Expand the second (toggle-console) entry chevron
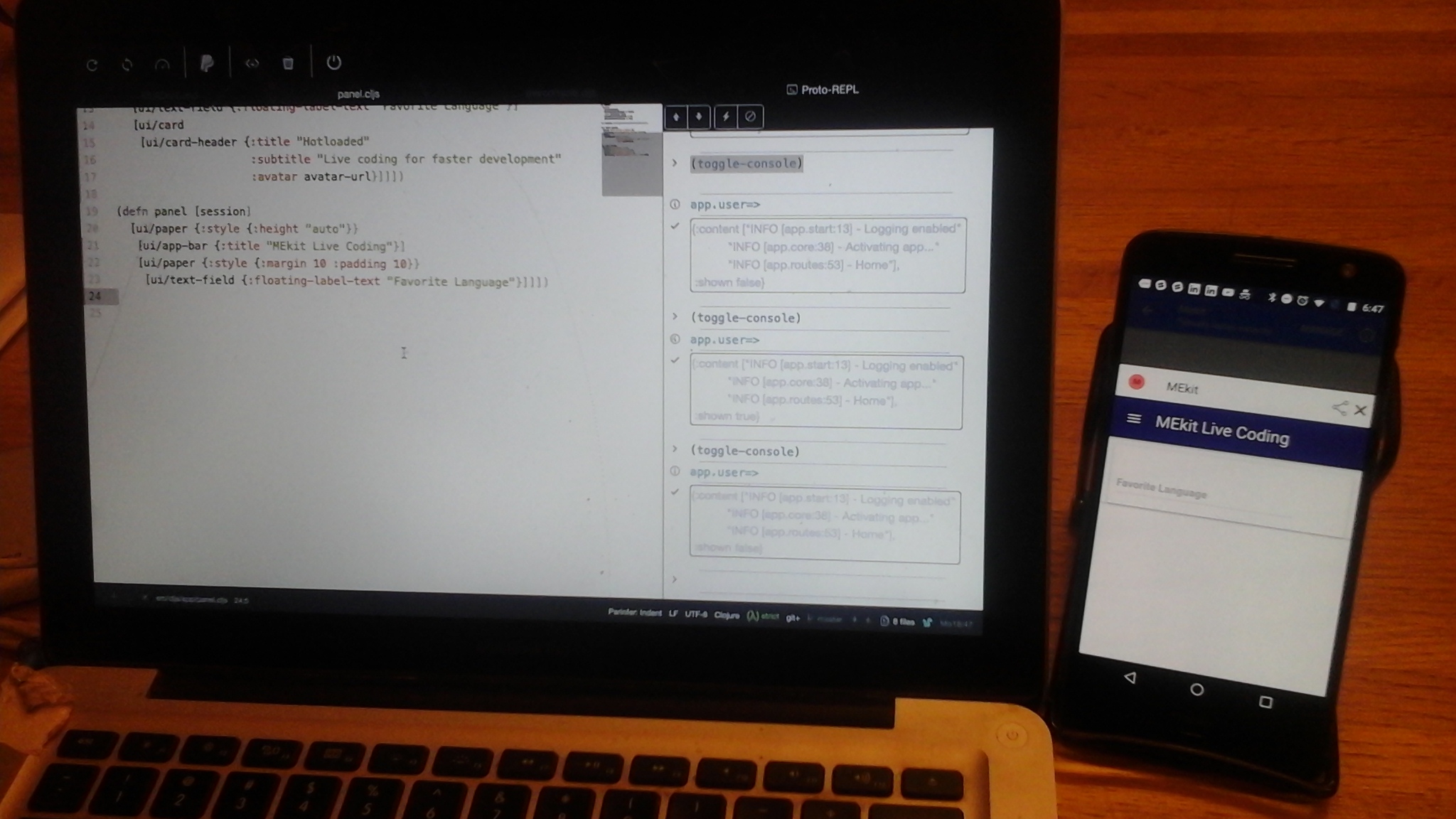Screen dimensions: 1456x819 [x=675, y=316]
